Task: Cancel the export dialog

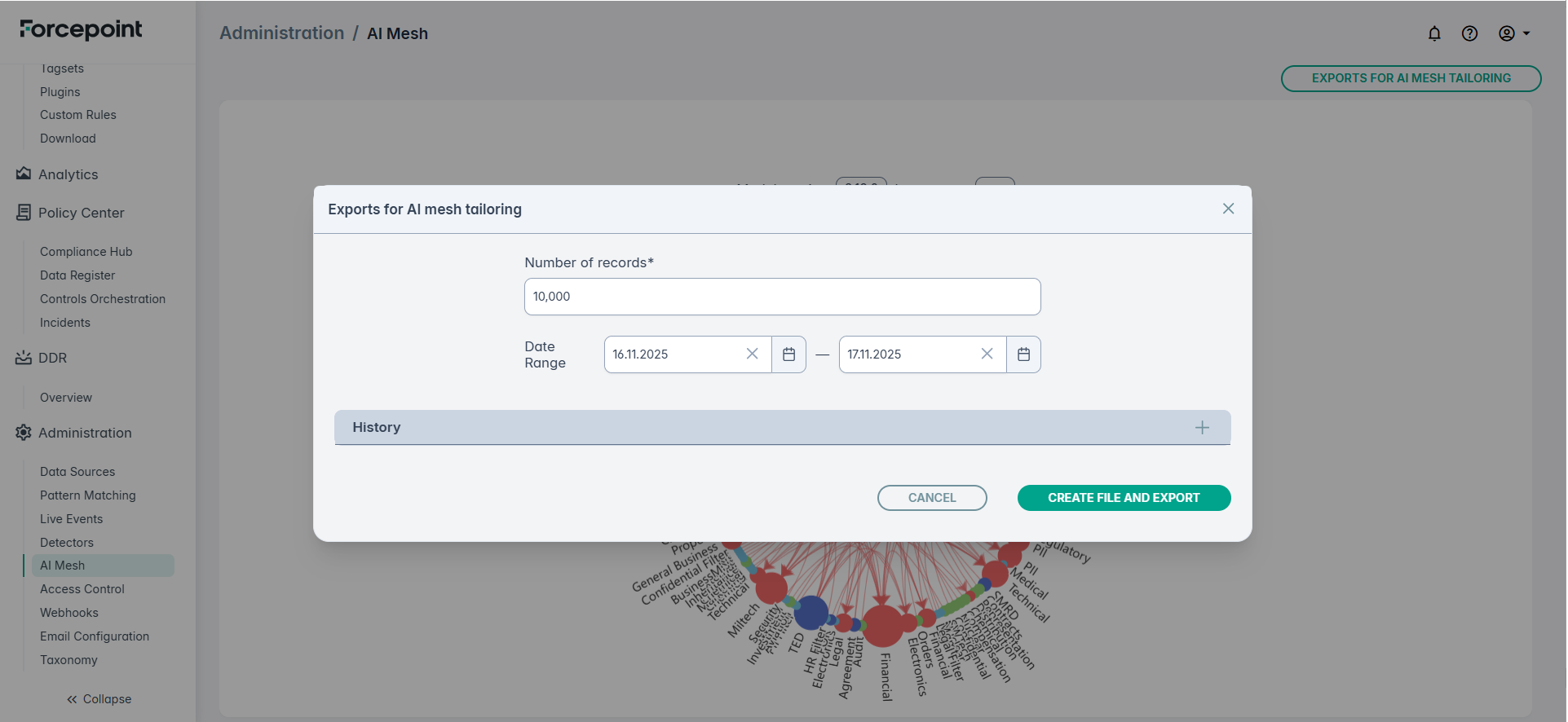Action: 932,498
